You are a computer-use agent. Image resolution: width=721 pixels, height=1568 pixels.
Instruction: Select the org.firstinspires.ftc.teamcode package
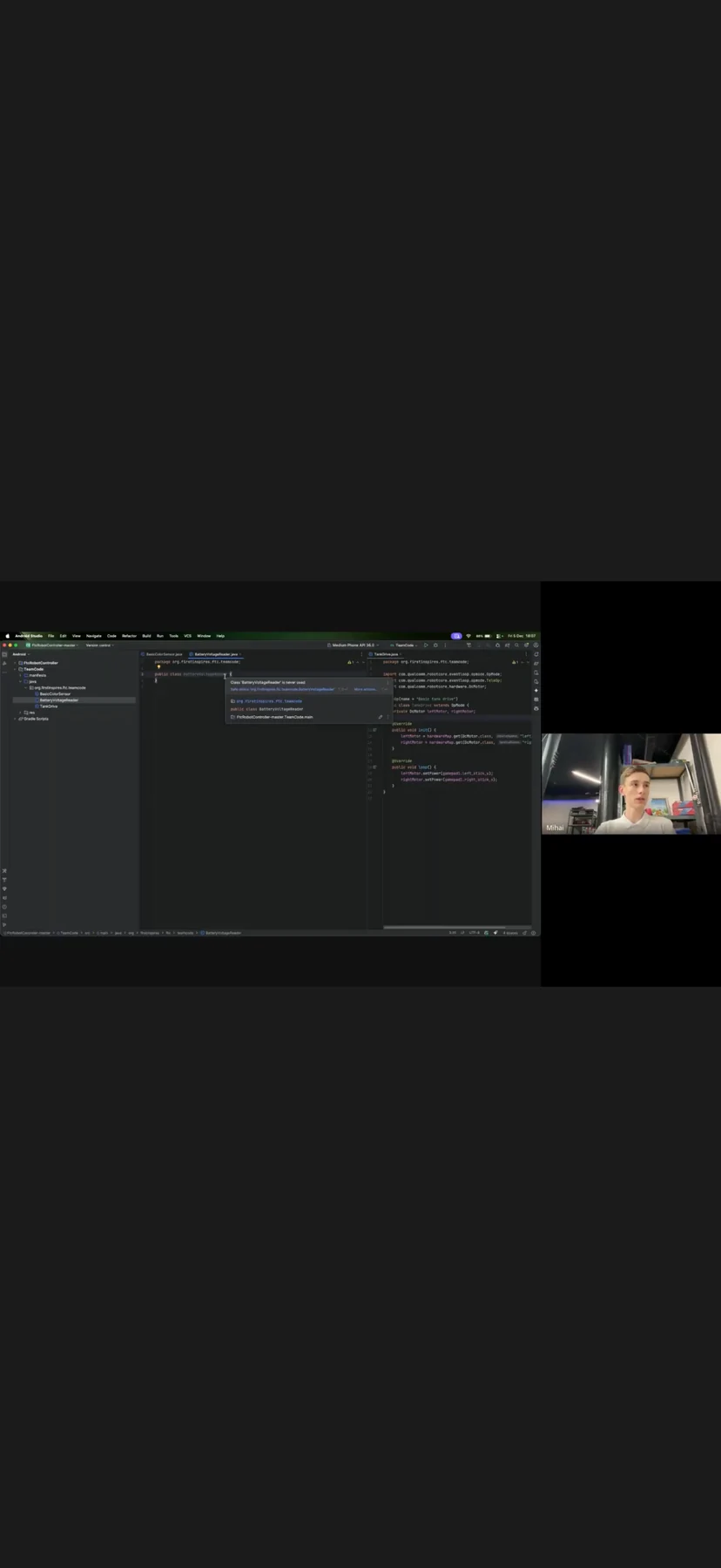tap(57, 688)
